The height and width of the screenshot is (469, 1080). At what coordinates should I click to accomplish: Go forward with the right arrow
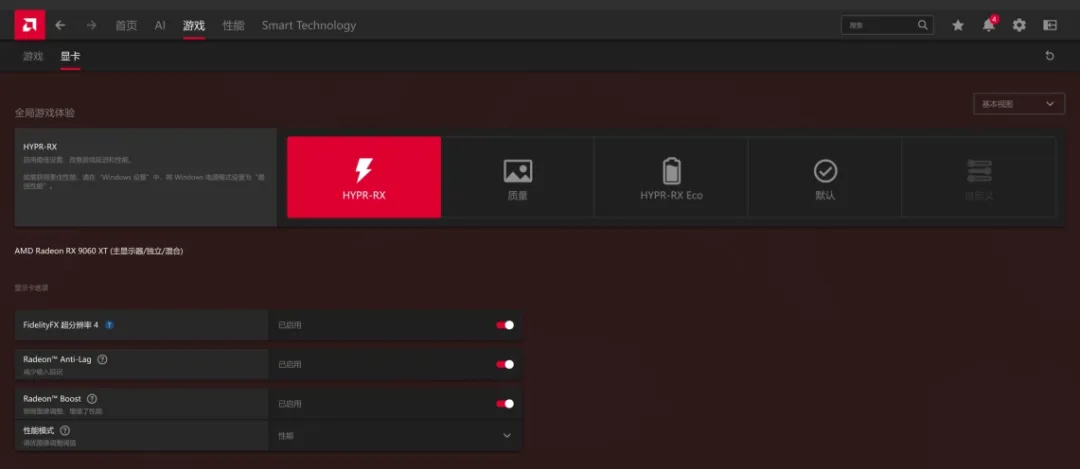point(91,25)
